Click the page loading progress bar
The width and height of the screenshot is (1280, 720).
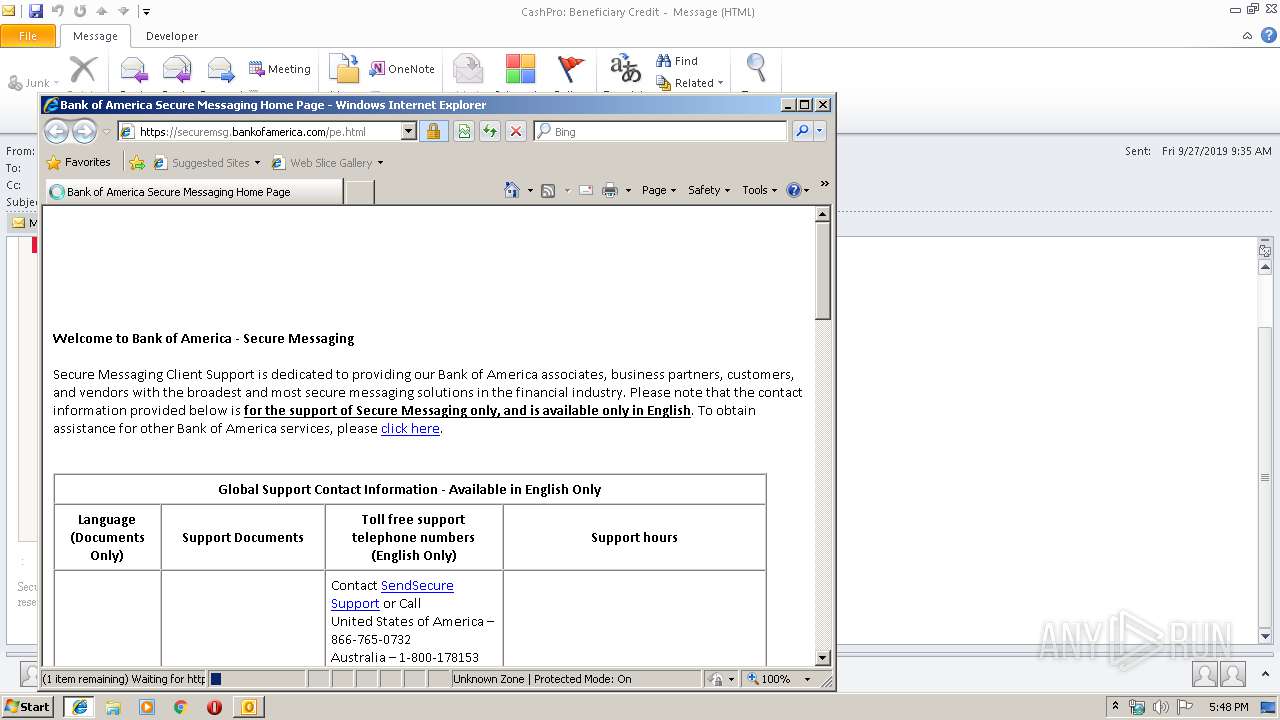pos(257,679)
